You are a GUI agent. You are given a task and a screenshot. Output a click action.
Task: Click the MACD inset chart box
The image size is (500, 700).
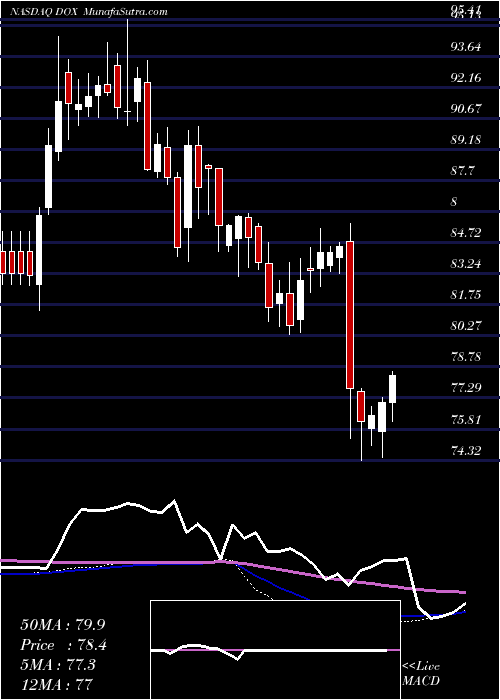(x=275, y=650)
